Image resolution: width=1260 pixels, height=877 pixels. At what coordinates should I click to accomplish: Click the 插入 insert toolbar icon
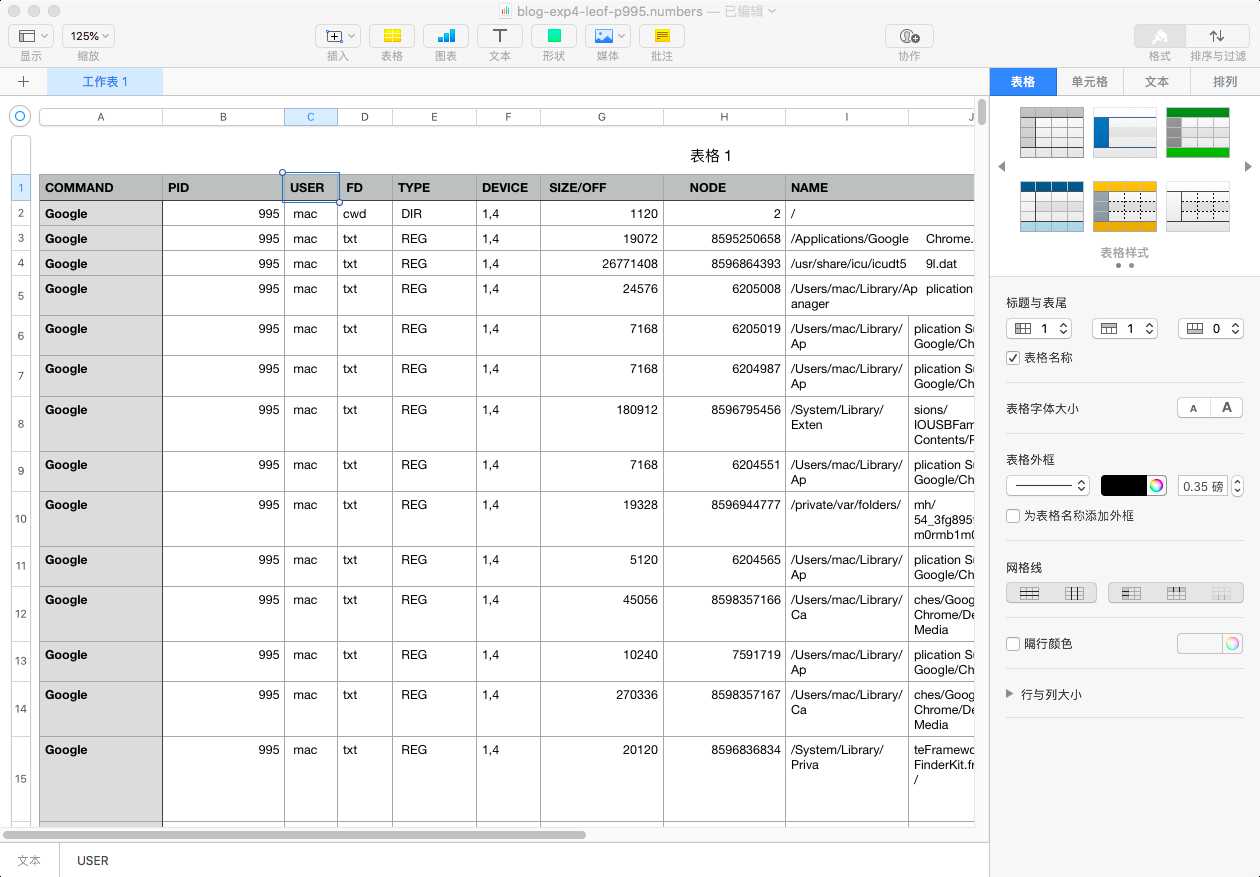point(338,36)
